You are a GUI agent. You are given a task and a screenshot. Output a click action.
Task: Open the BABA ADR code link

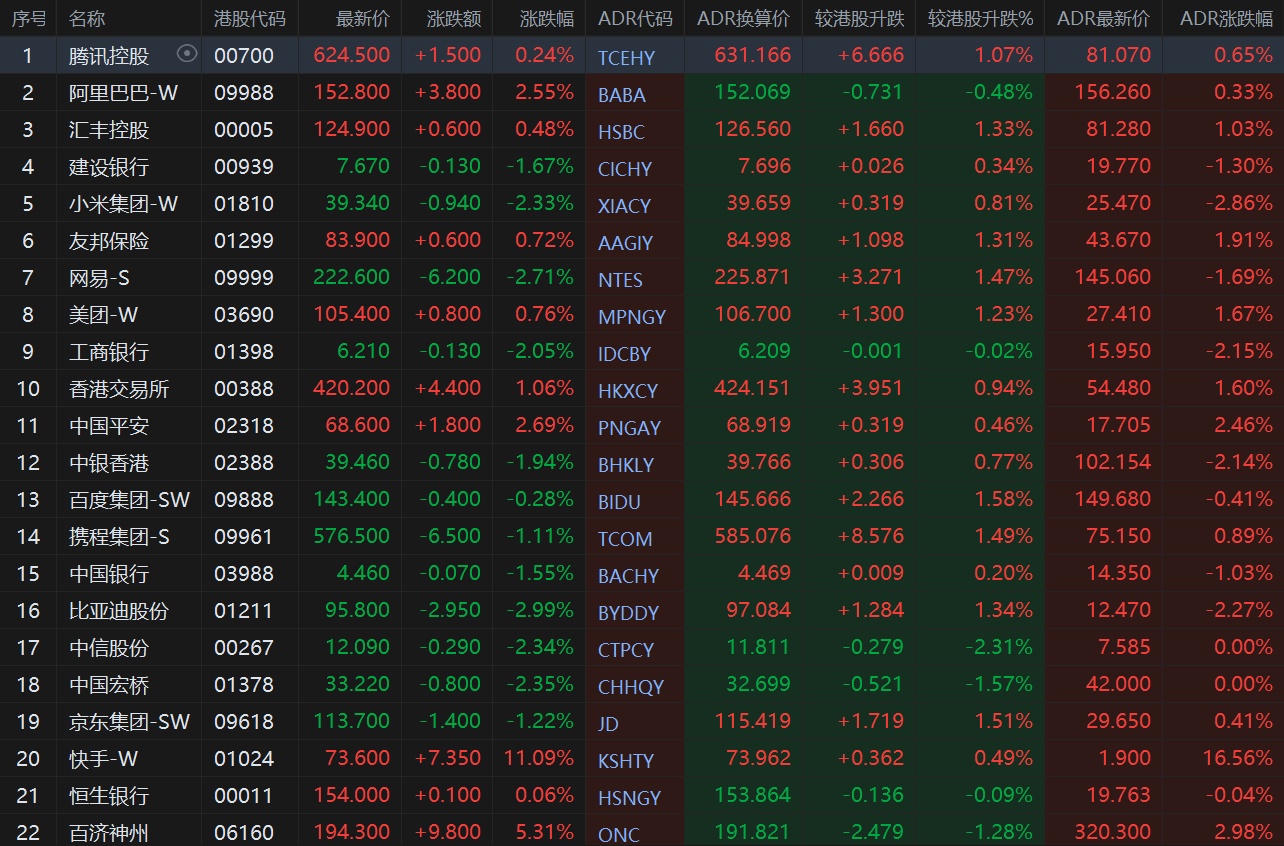click(x=622, y=95)
